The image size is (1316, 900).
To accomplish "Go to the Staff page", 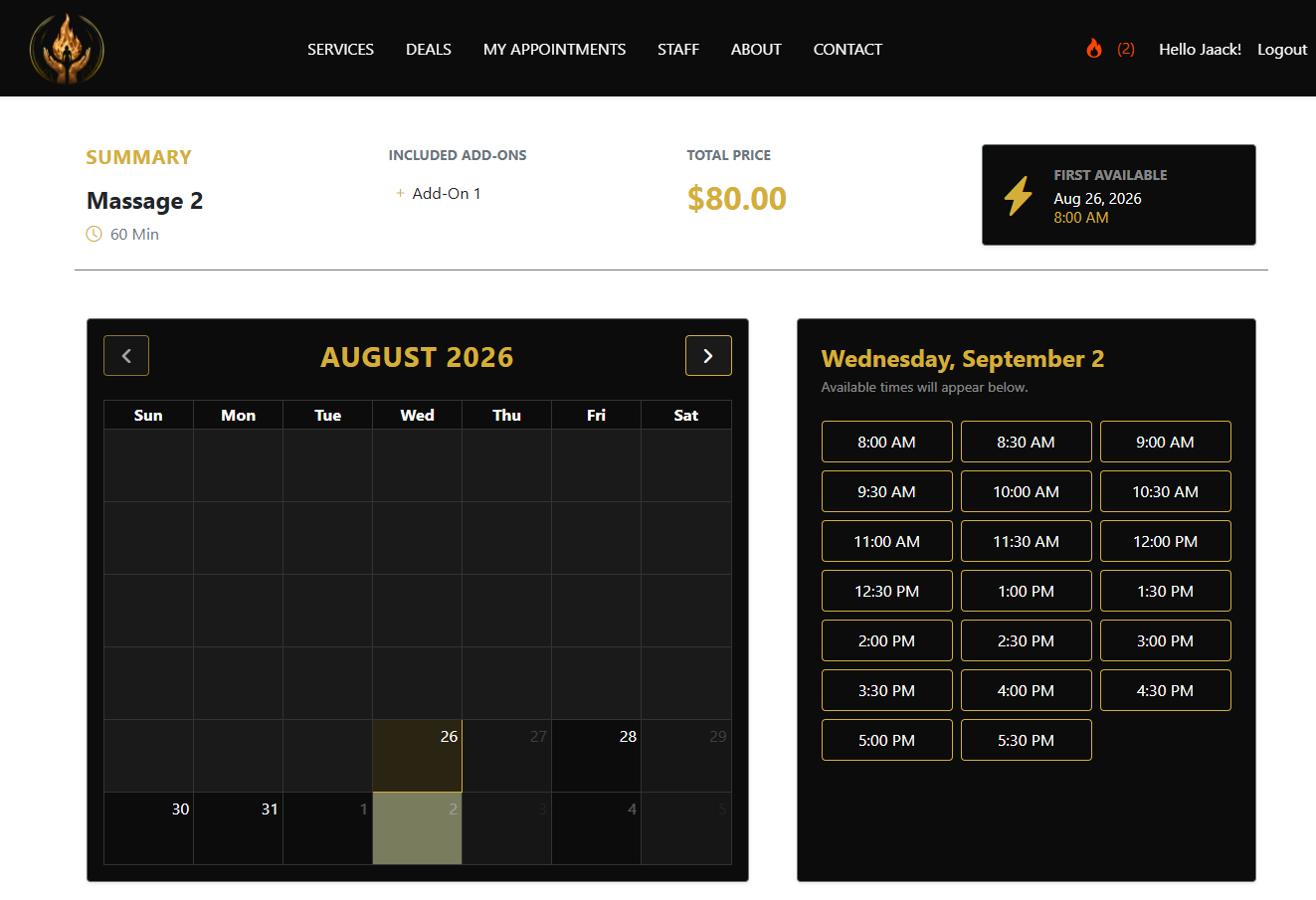I will [x=678, y=49].
